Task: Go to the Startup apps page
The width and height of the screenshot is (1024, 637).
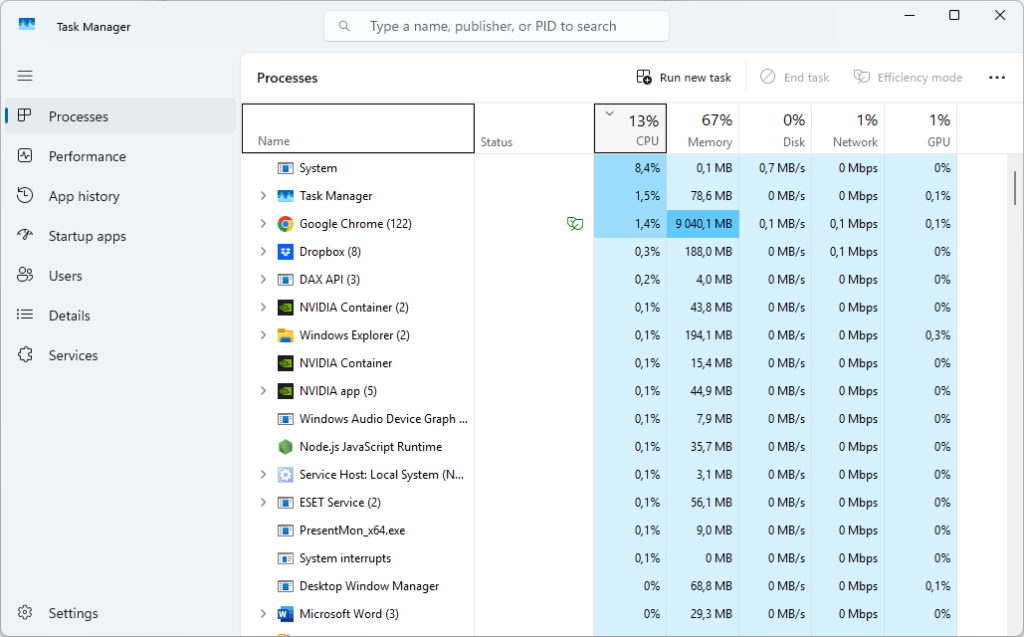Action: coord(120,235)
